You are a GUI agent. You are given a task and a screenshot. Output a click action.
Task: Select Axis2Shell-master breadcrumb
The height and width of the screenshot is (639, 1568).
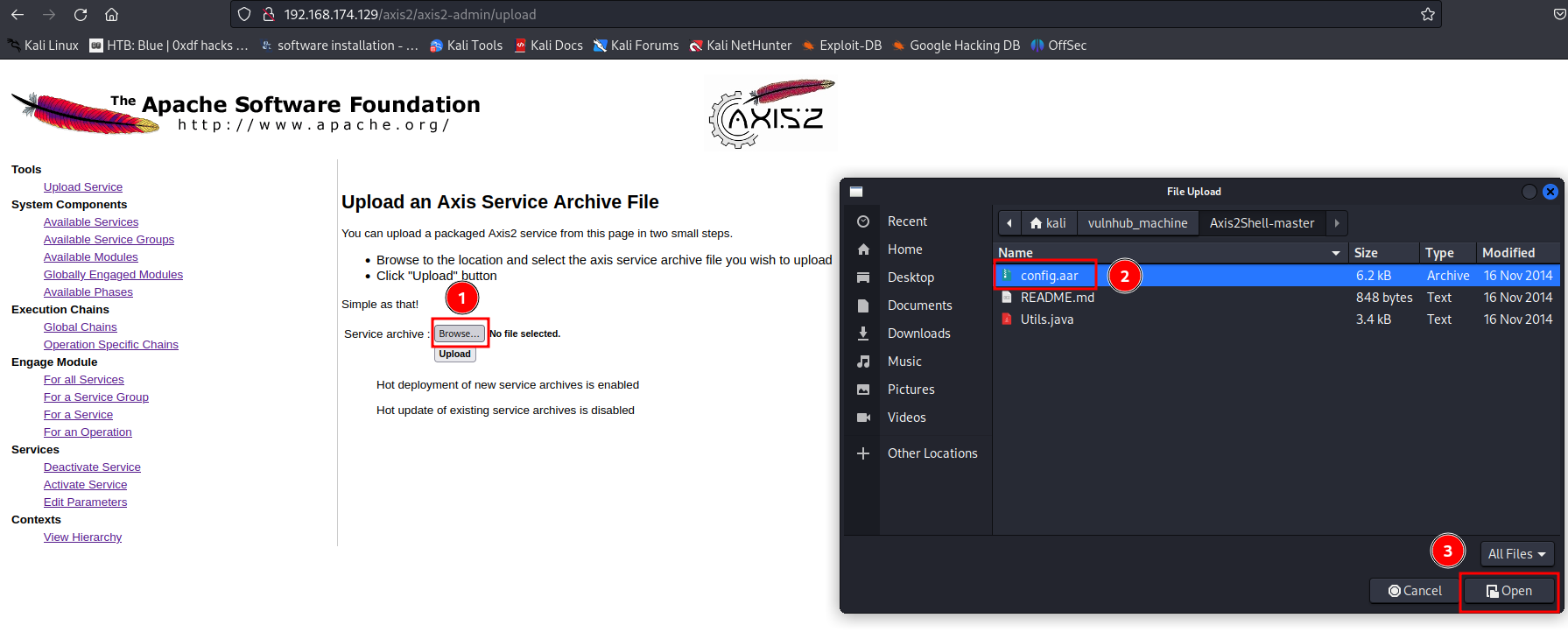click(1262, 223)
